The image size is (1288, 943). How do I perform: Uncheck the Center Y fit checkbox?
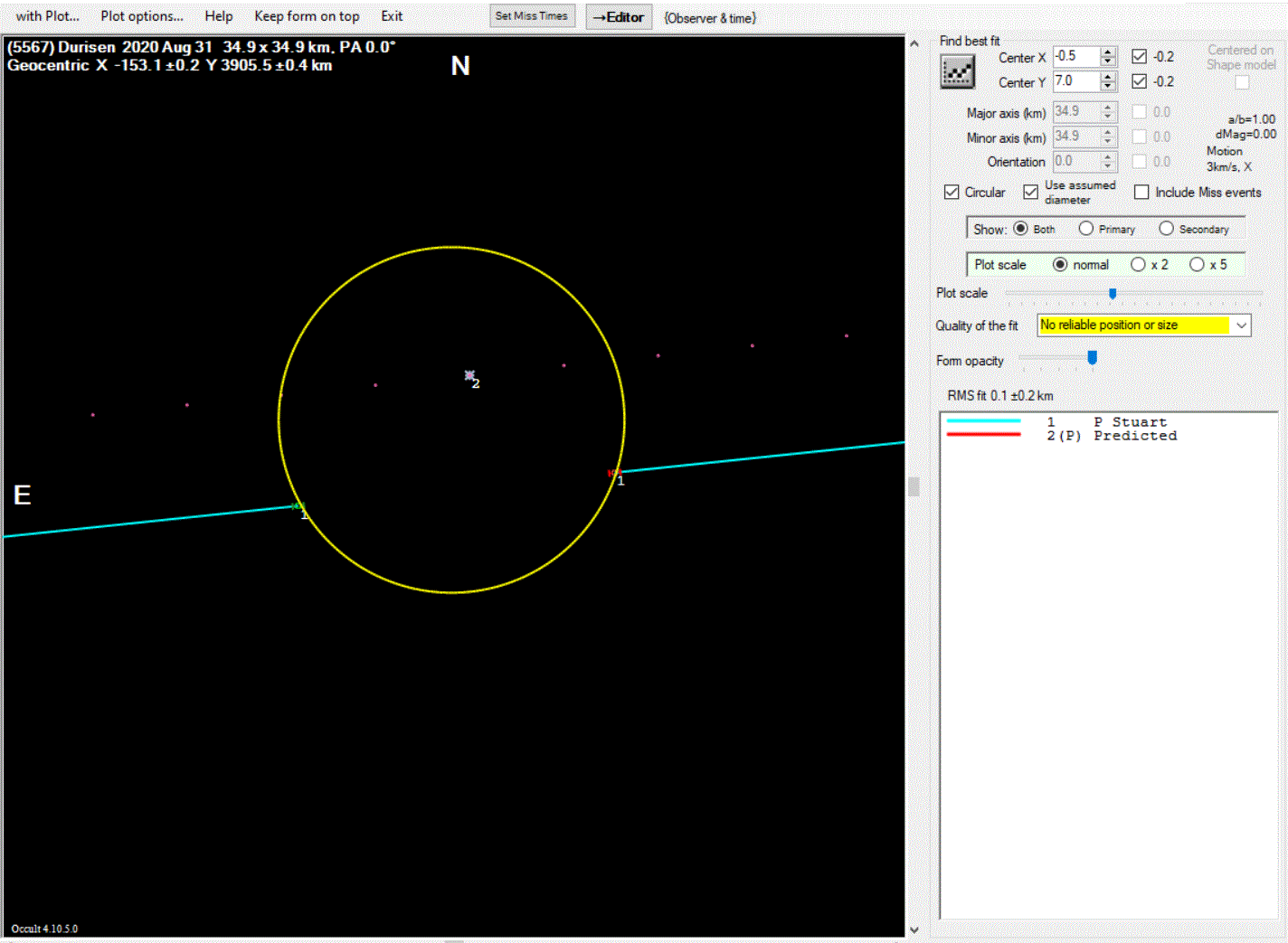(x=1140, y=81)
